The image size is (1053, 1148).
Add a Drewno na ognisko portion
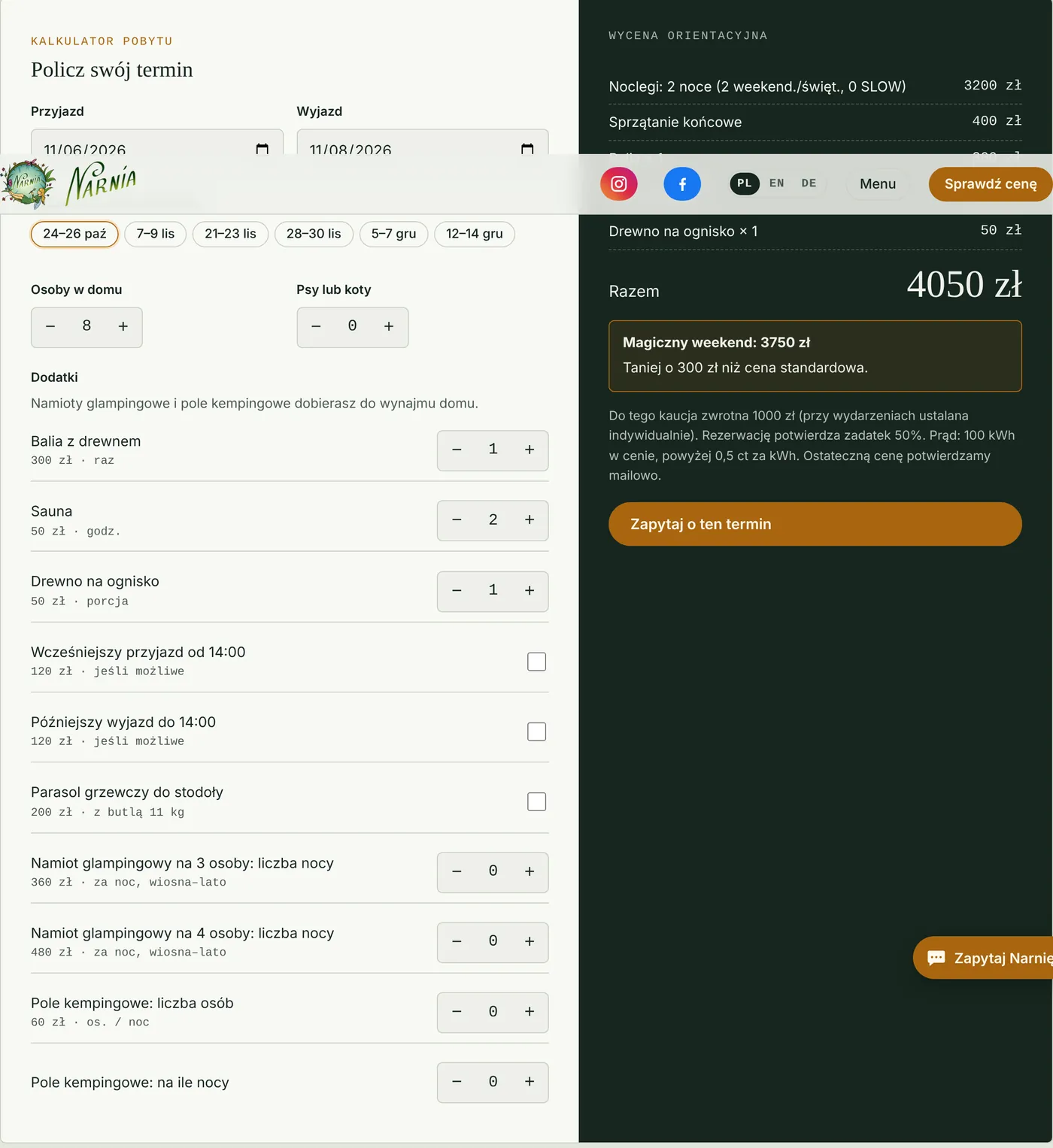[x=530, y=591]
